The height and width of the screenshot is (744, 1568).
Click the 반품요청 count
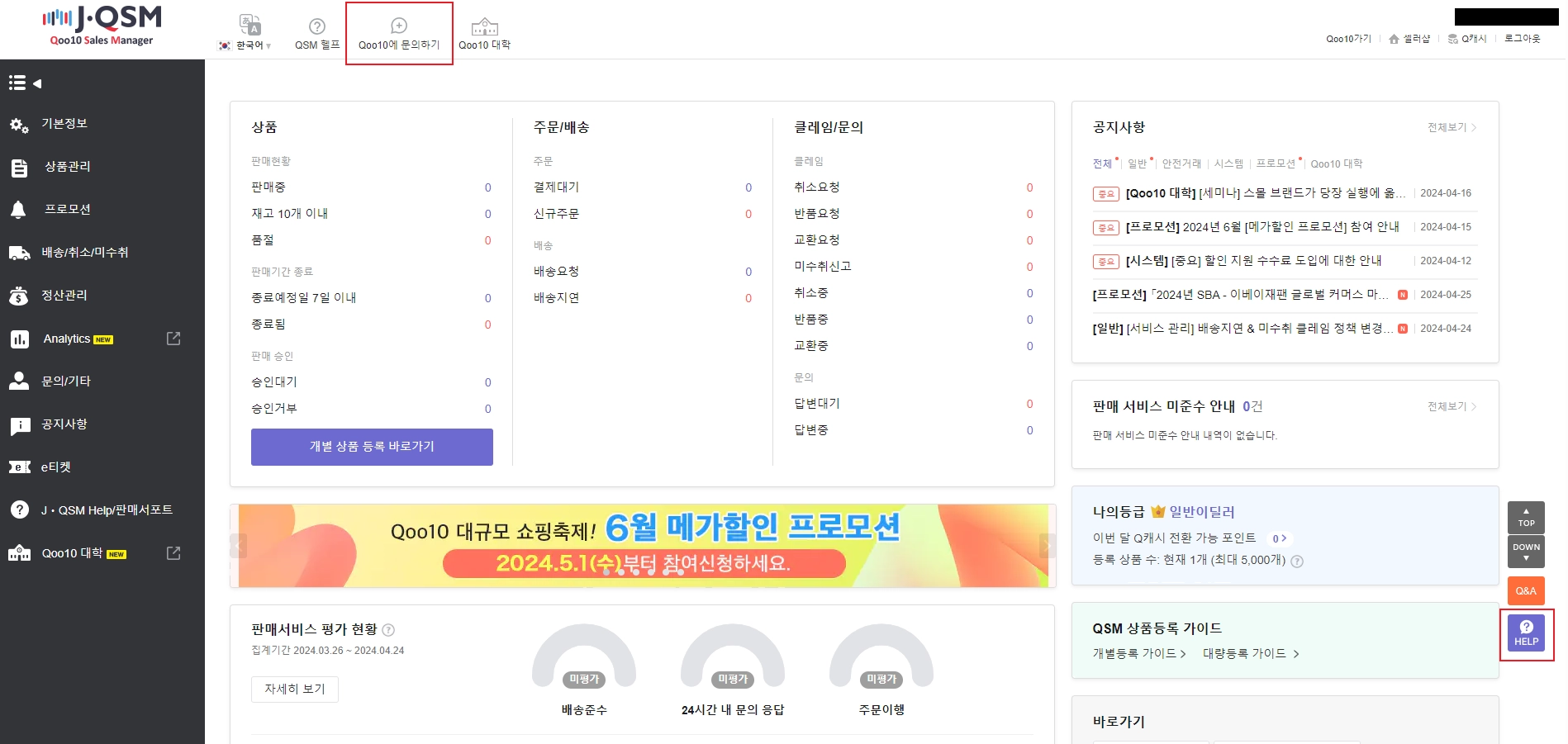tap(1029, 214)
